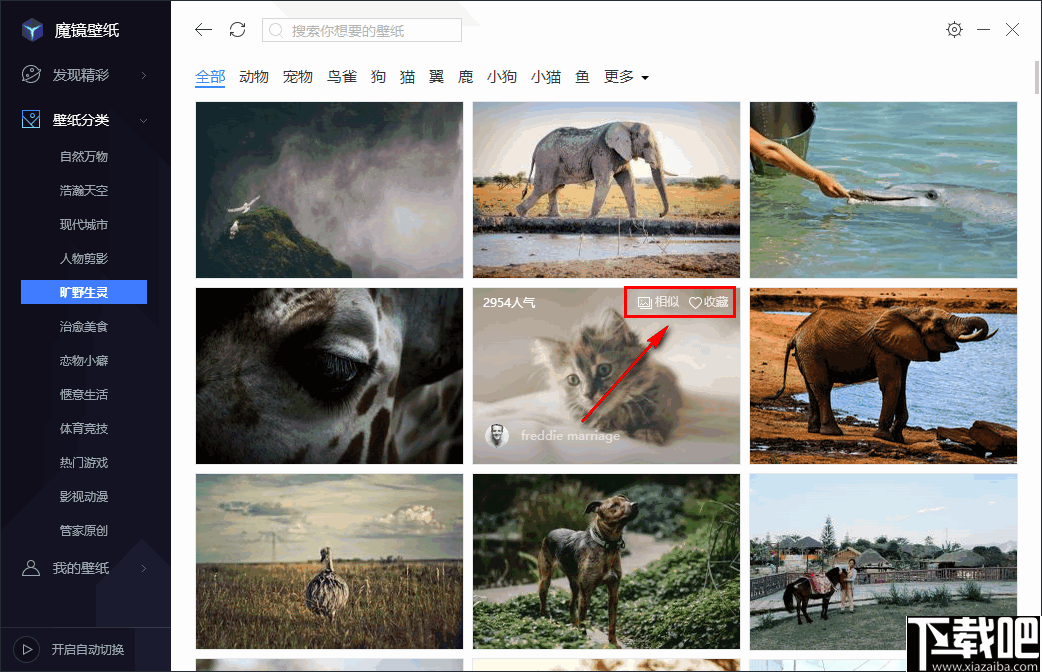Open the 治愈美食 category
This screenshot has width=1042, height=672.
[x=84, y=326]
